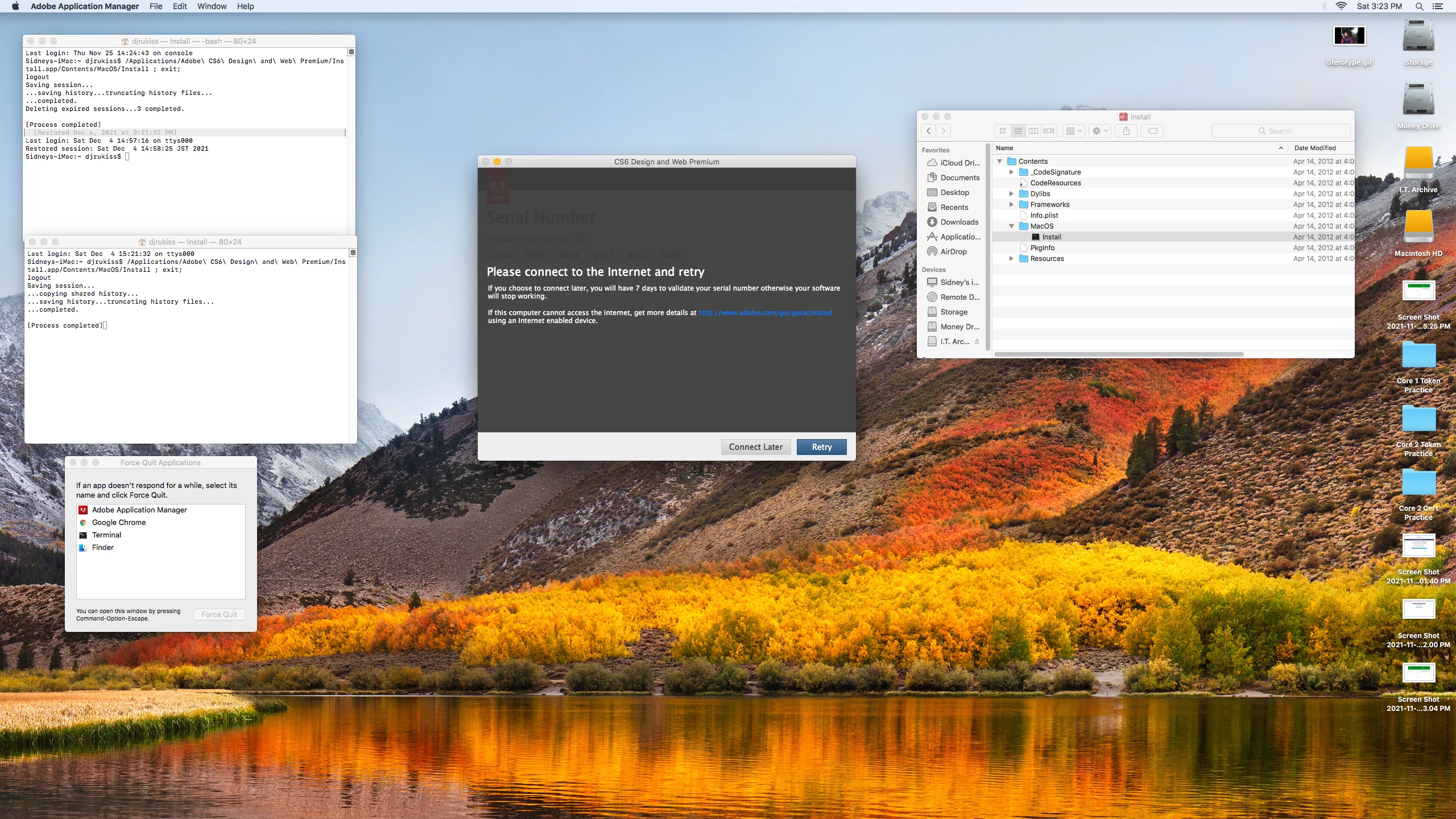Go back in Finder Install window
Viewport: 1456px width, 819px height.
[929, 131]
